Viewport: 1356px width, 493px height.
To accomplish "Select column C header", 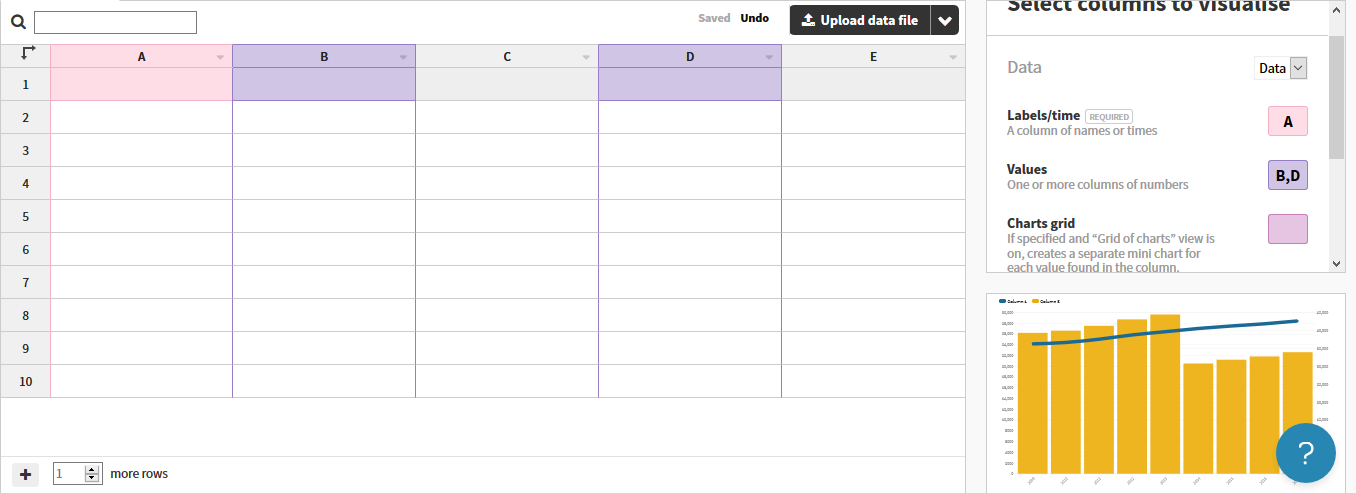I will (507, 57).
